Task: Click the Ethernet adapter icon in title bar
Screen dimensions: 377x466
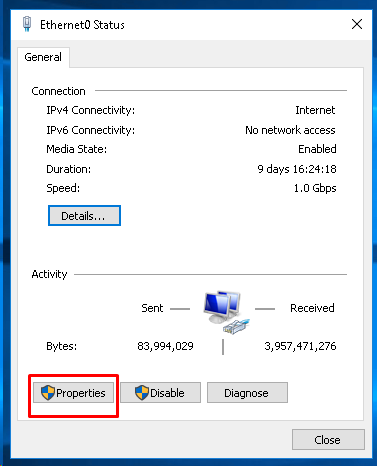Action: point(27,24)
